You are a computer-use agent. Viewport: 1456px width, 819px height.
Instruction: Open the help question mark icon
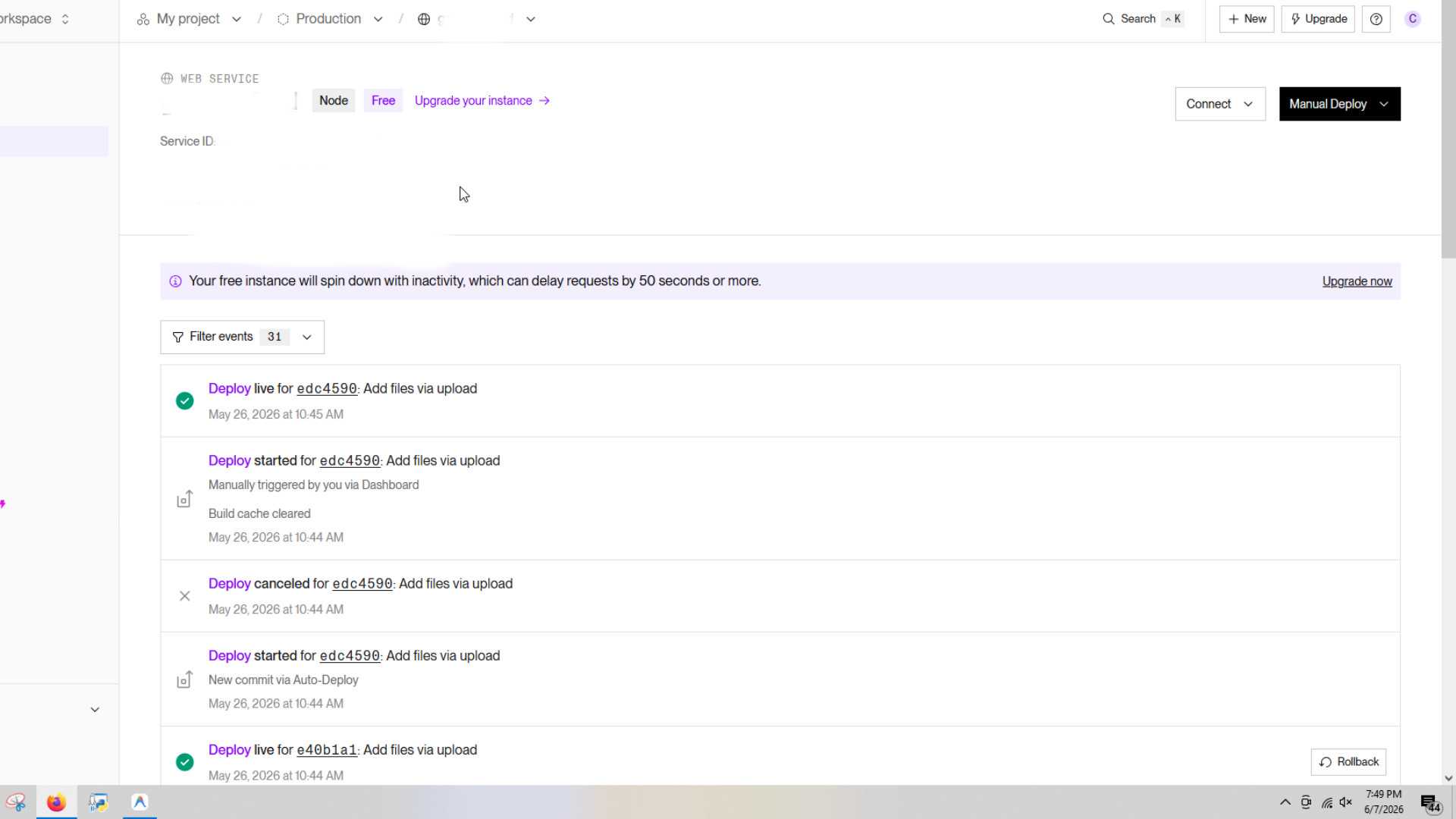[1376, 19]
